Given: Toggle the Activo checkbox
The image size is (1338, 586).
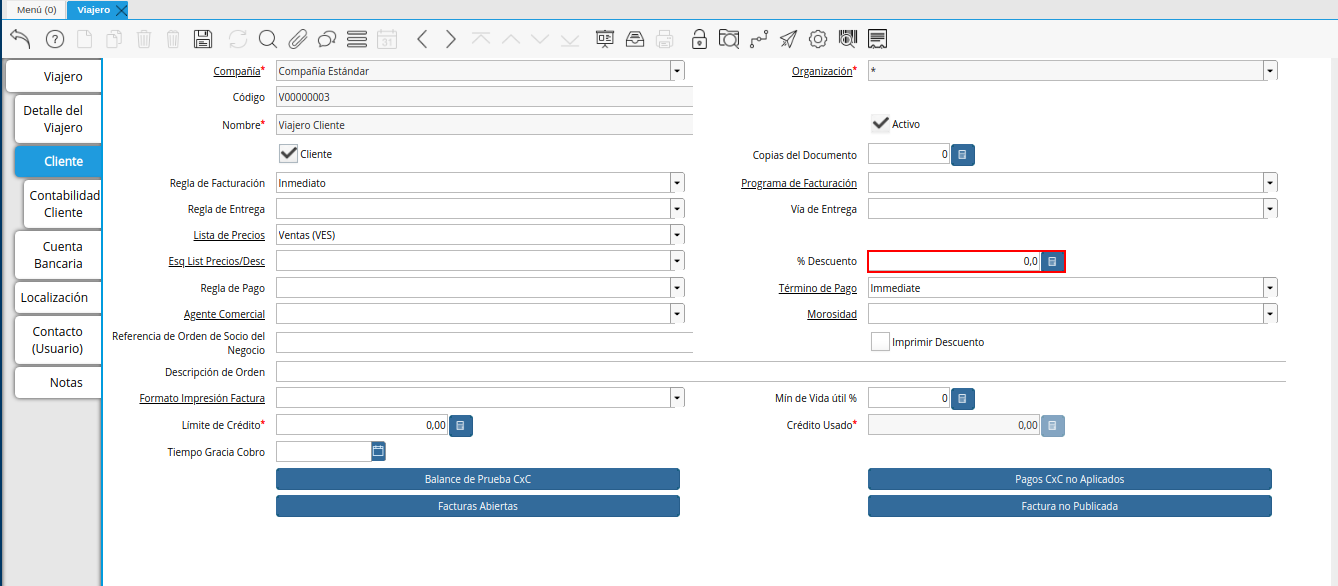Looking at the screenshot, I should pyautogui.click(x=880, y=124).
